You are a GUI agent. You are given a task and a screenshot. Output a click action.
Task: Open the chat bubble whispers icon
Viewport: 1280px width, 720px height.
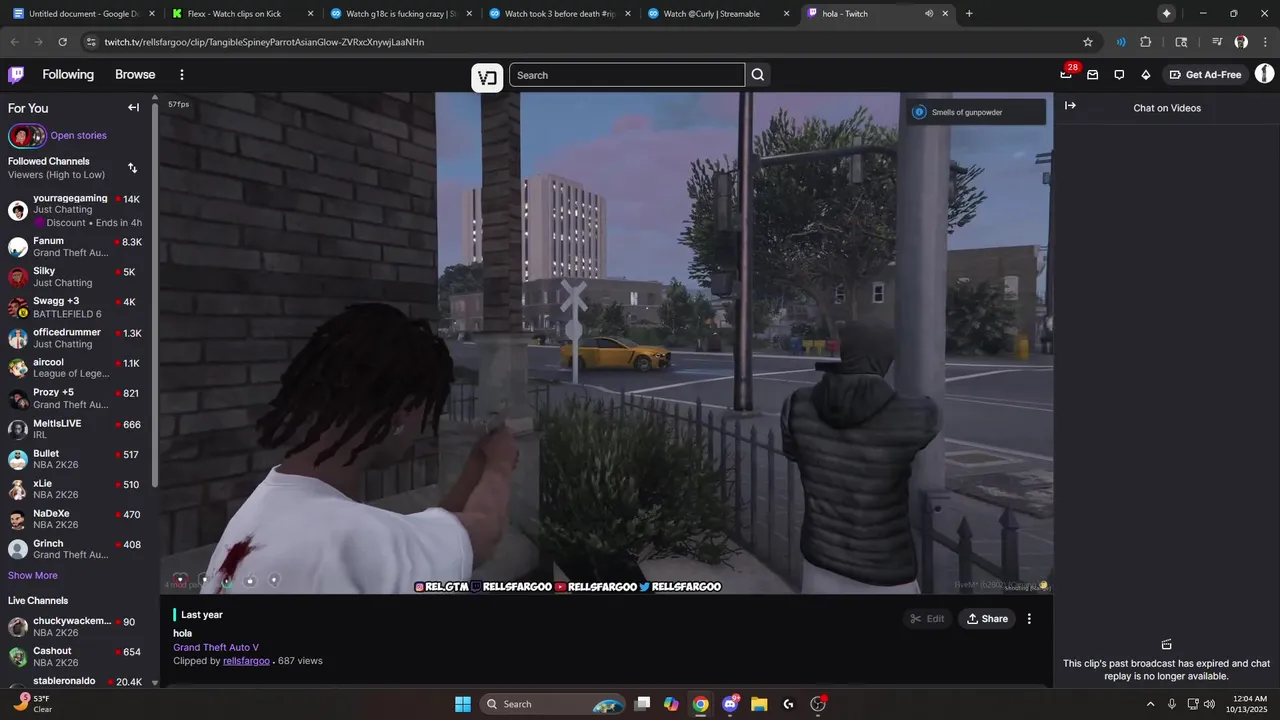tap(1119, 75)
